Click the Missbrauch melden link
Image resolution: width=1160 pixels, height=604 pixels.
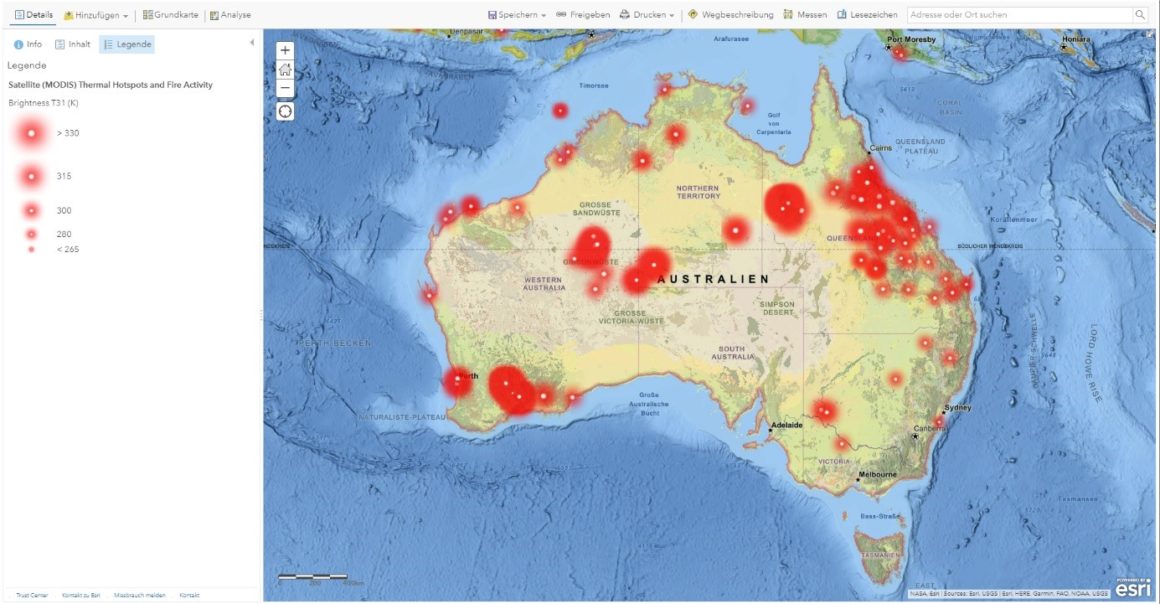click(140, 595)
